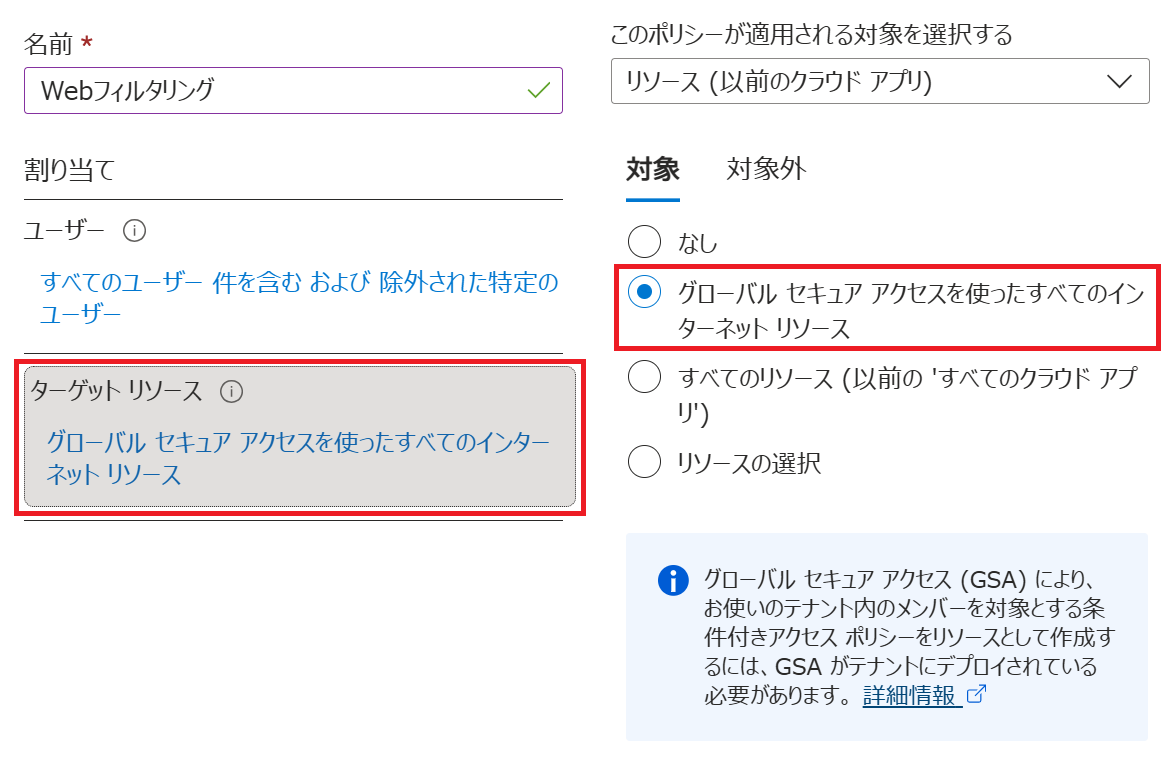Click blue information icon in GSA notice

pyautogui.click(x=673, y=580)
